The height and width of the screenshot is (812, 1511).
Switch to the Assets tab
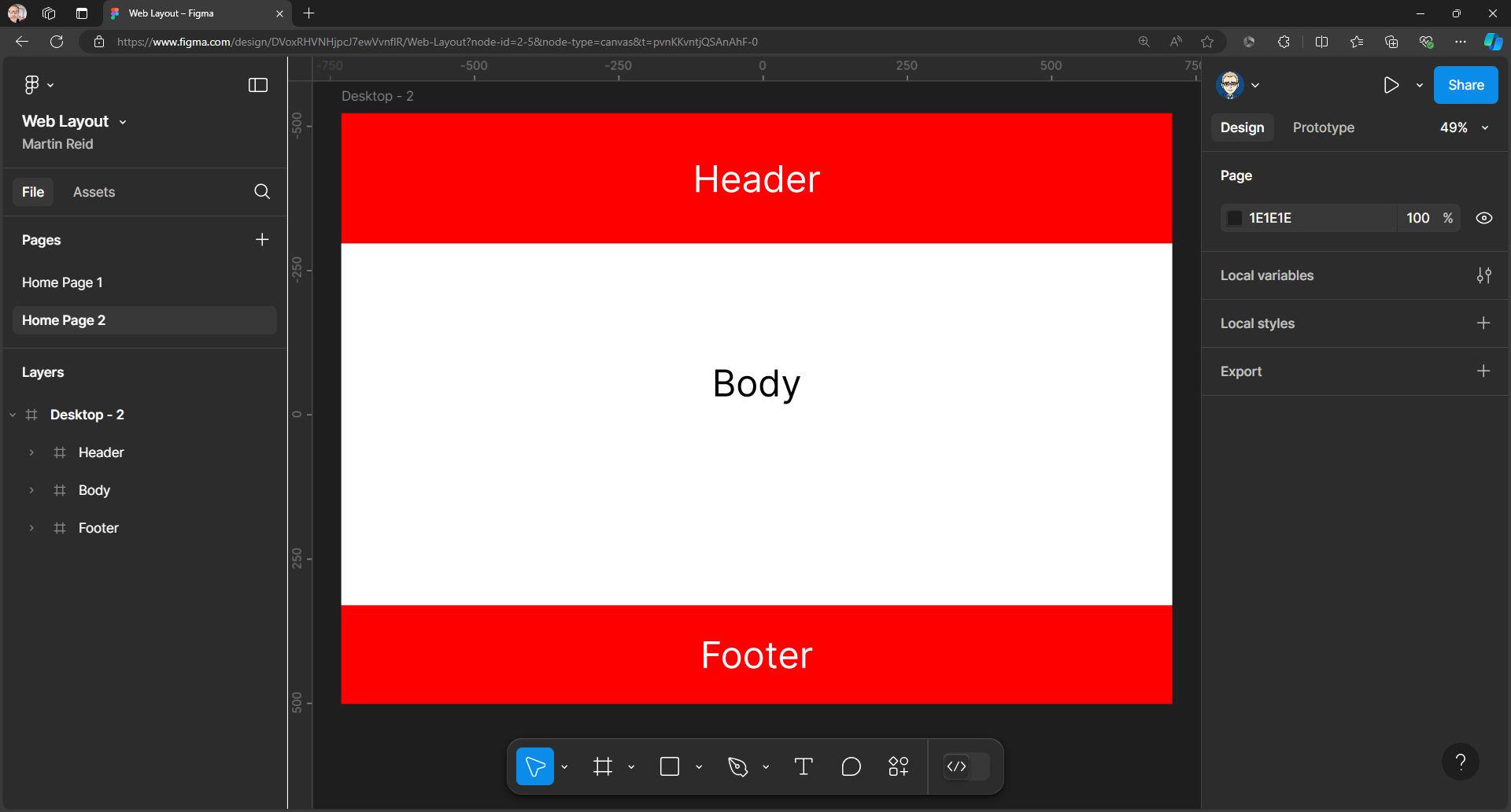click(x=94, y=192)
